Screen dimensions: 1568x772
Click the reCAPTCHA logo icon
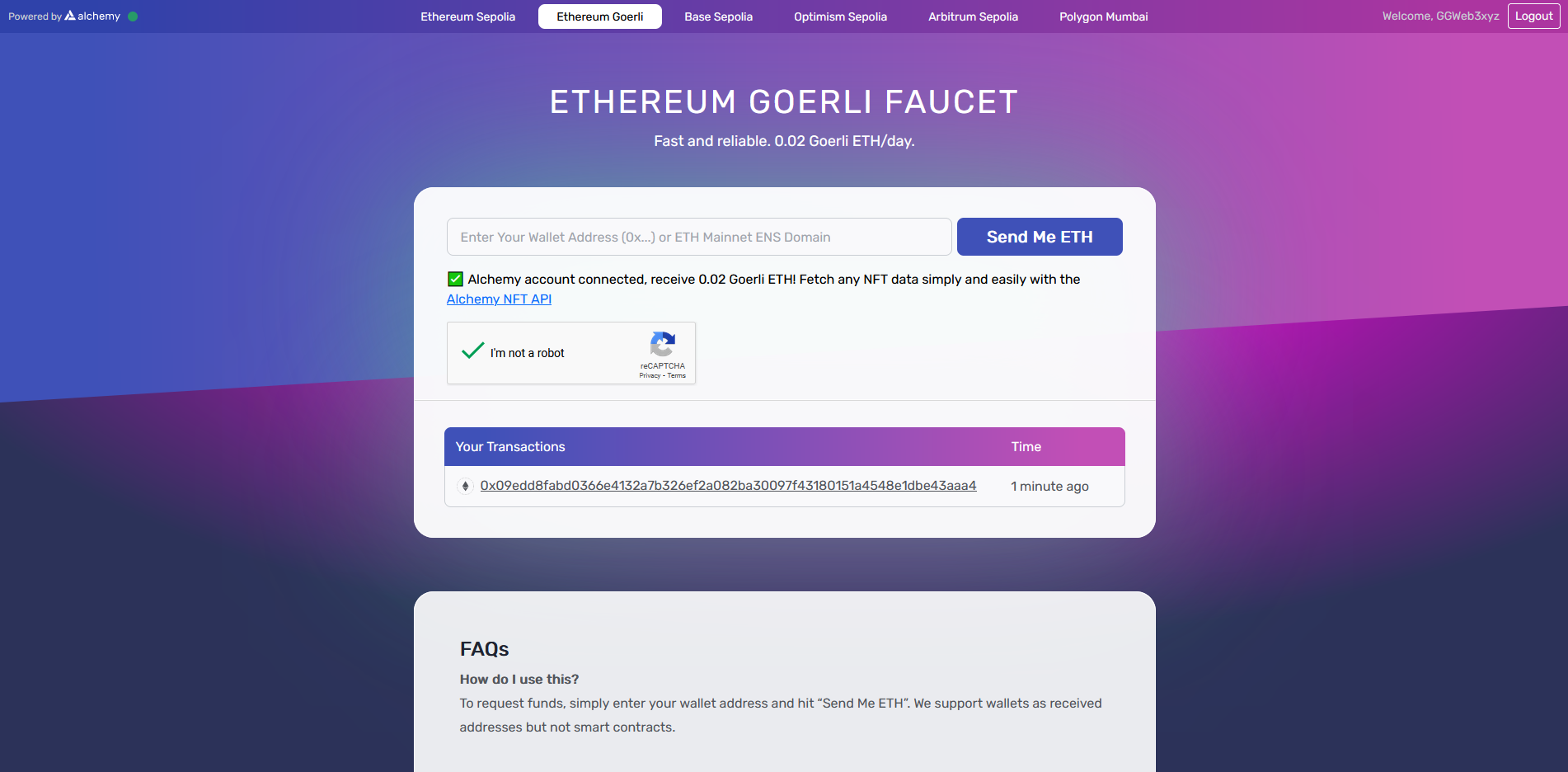[663, 344]
